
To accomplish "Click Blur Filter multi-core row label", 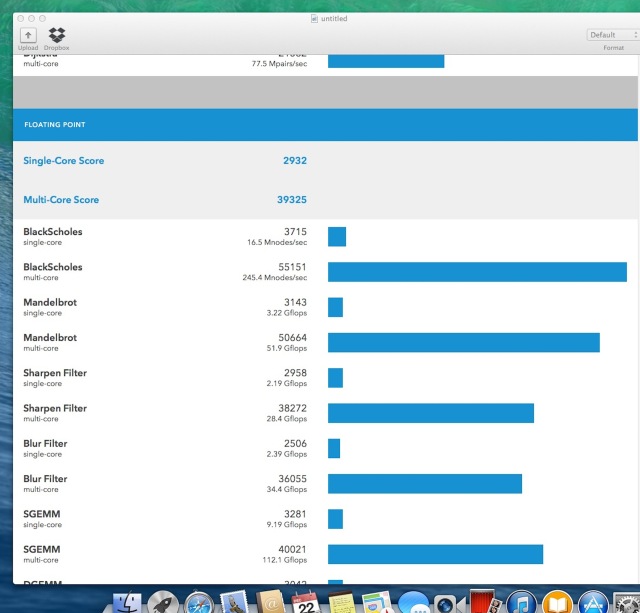I will (45, 484).
